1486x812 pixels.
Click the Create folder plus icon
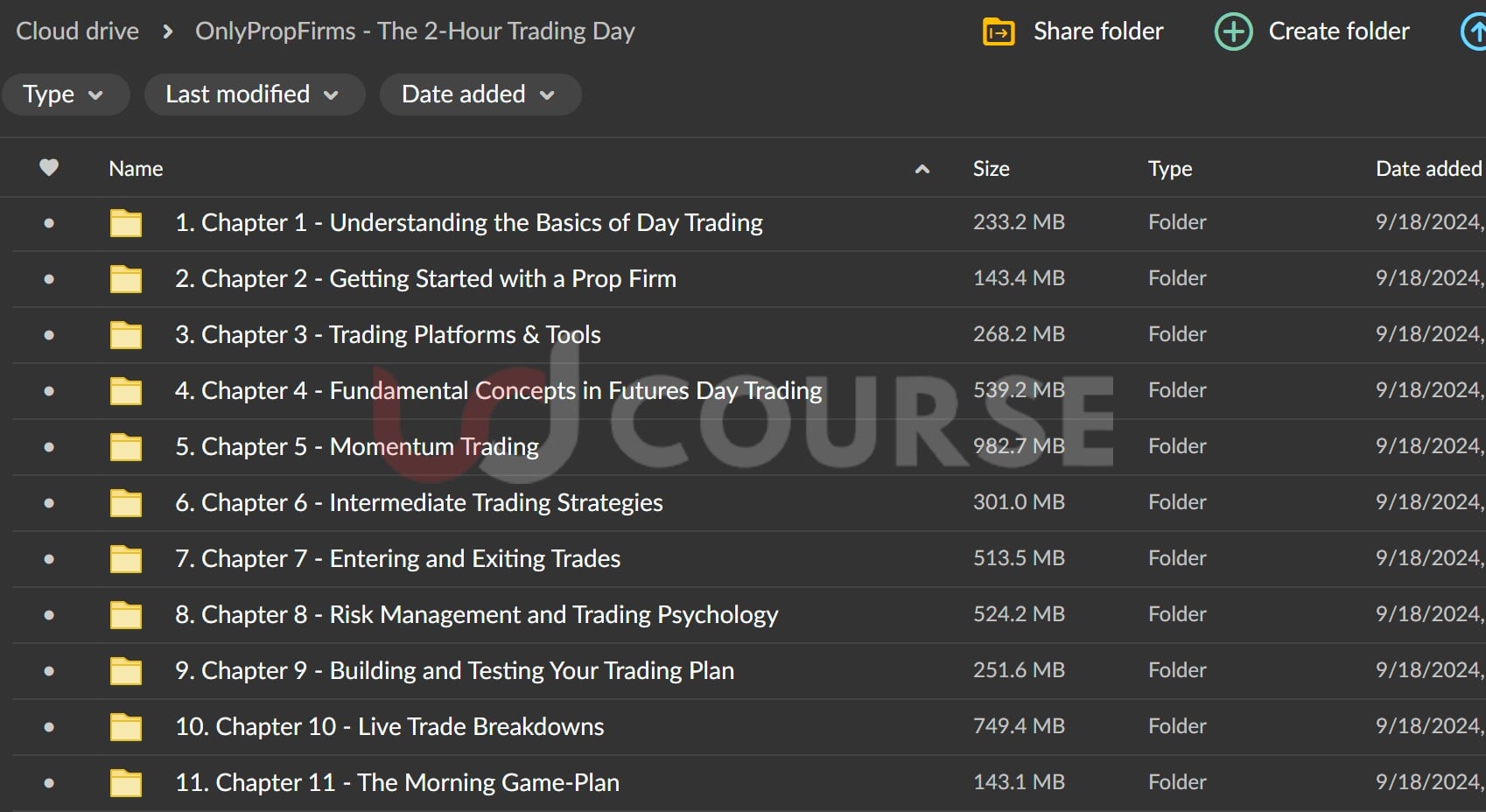1233,32
